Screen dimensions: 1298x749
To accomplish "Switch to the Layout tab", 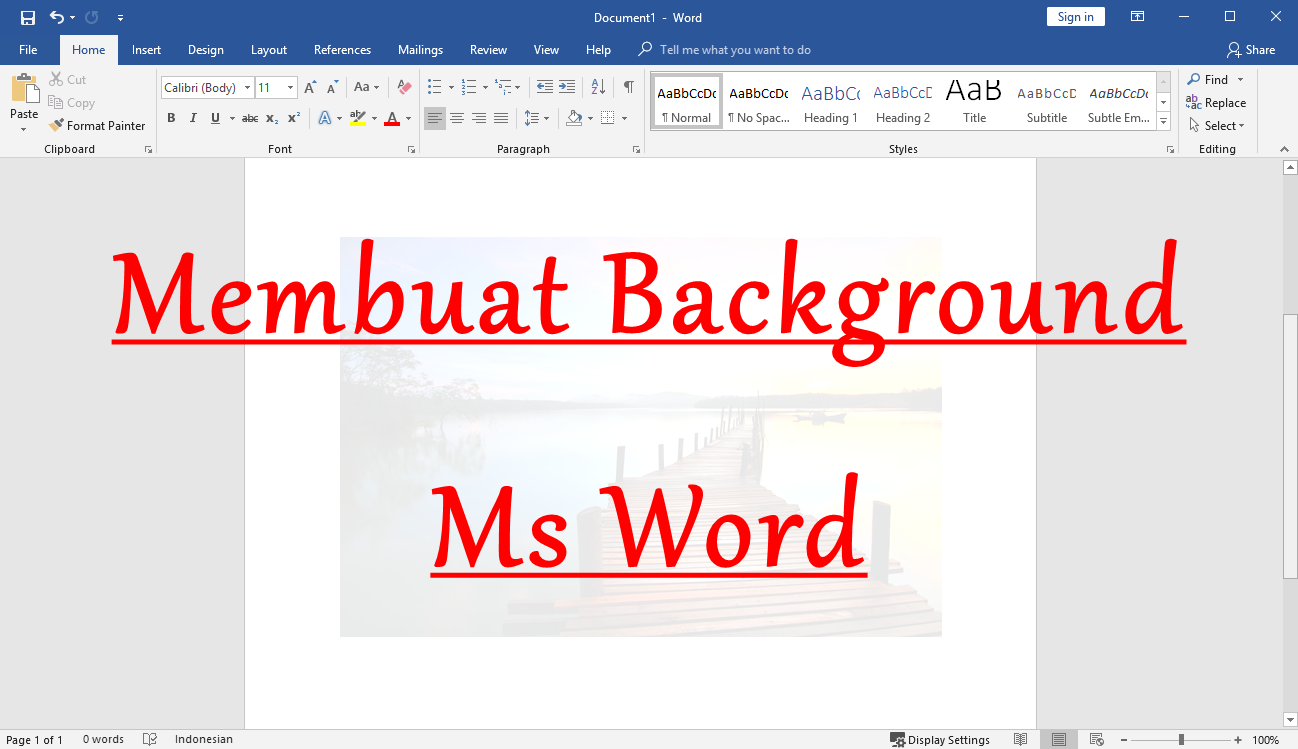I will click(x=269, y=49).
